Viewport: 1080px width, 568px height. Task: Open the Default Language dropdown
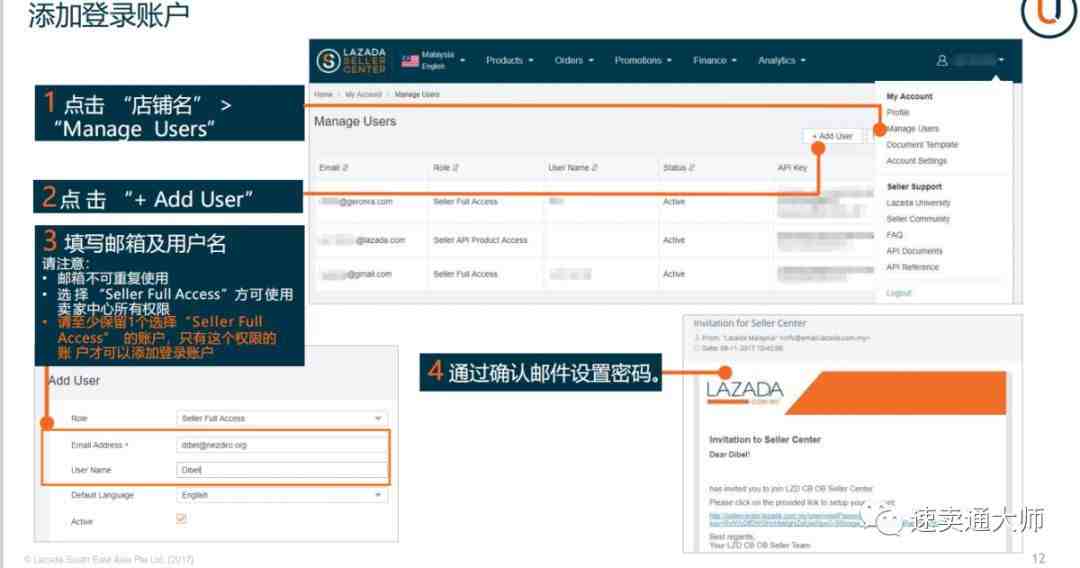(282, 495)
